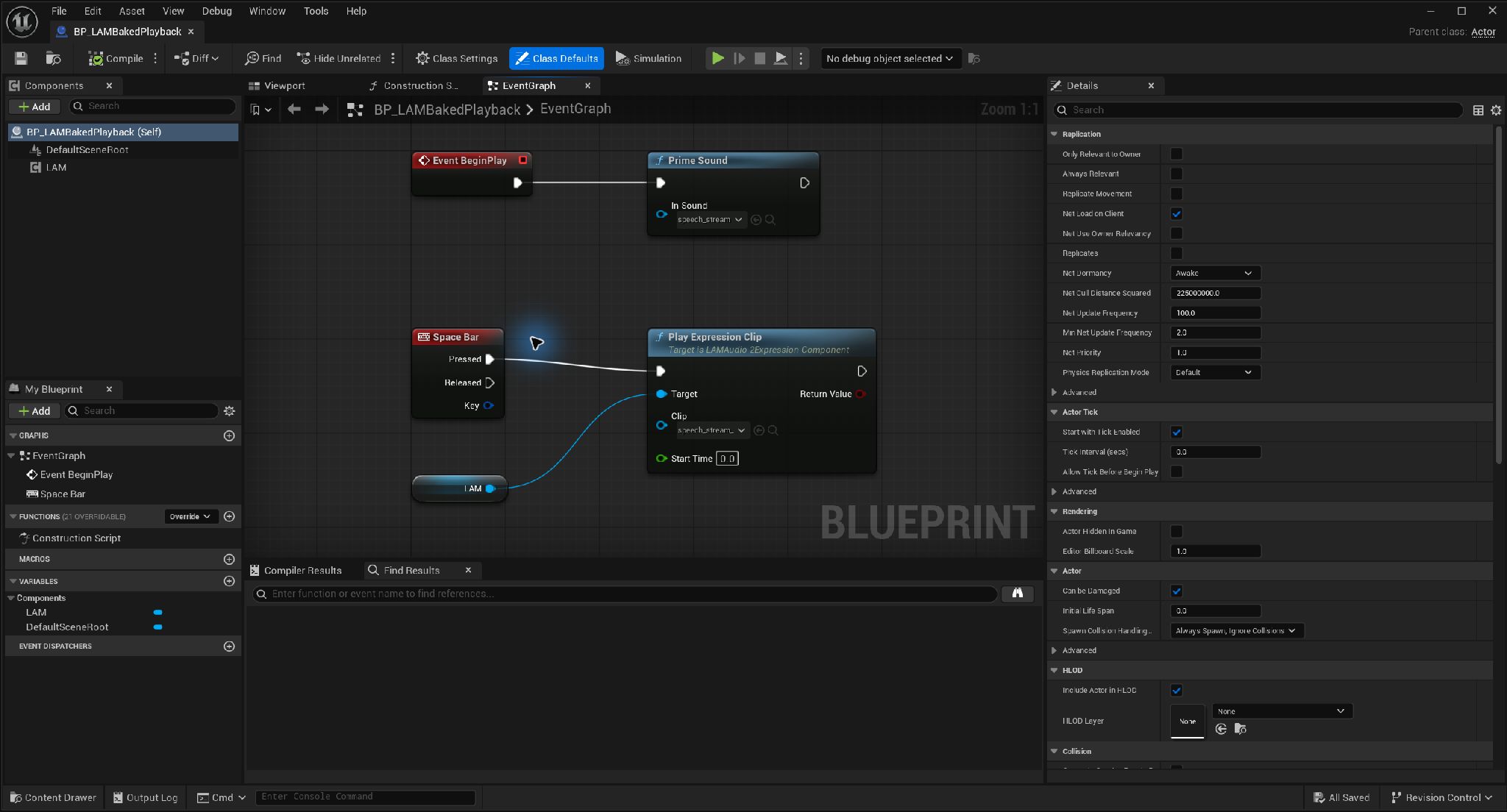Save the blueprint with the floppy disk icon
The image size is (1507, 812).
coord(21,58)
